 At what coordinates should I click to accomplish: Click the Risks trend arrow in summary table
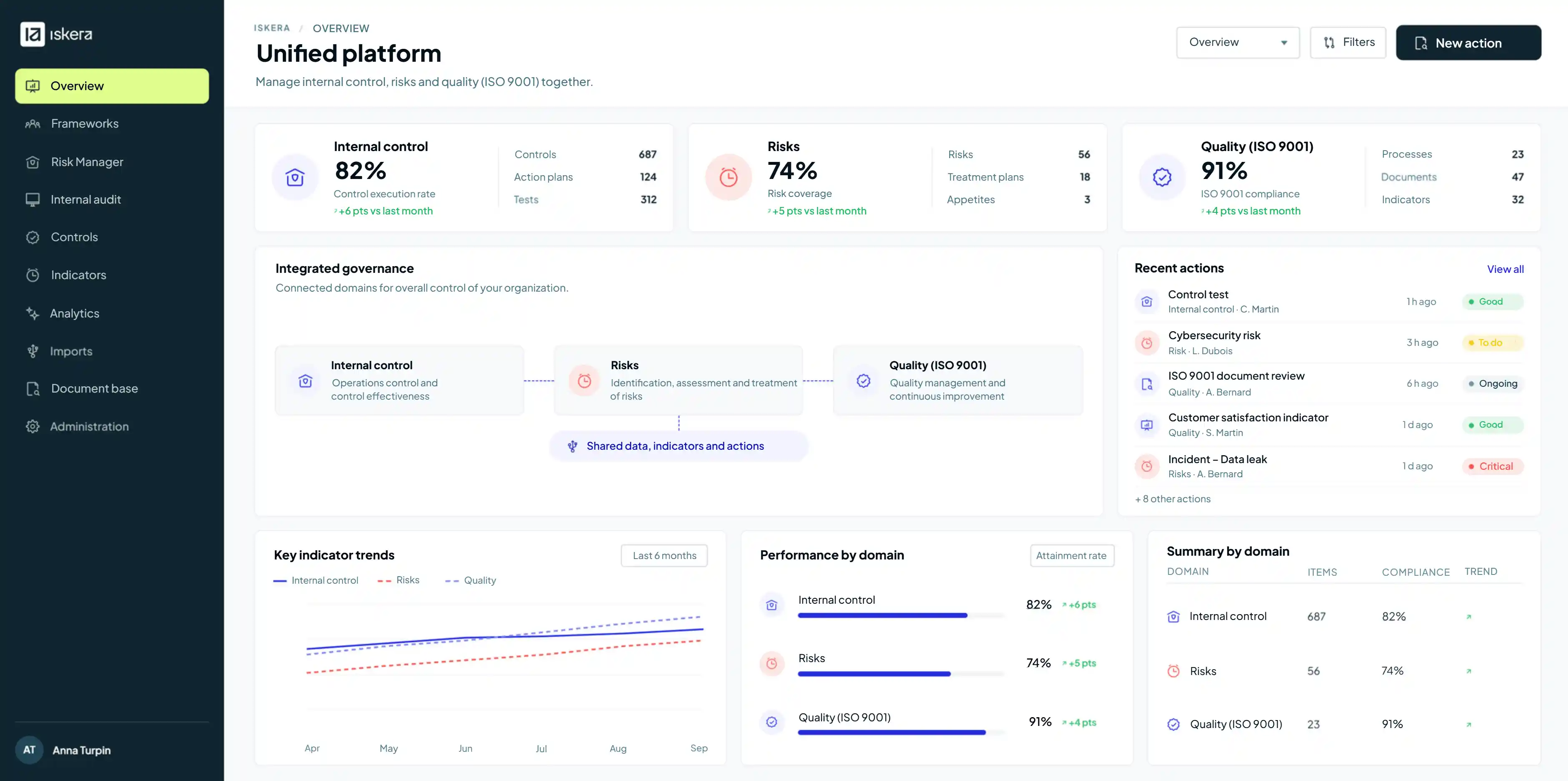(x=1469, y=671)
